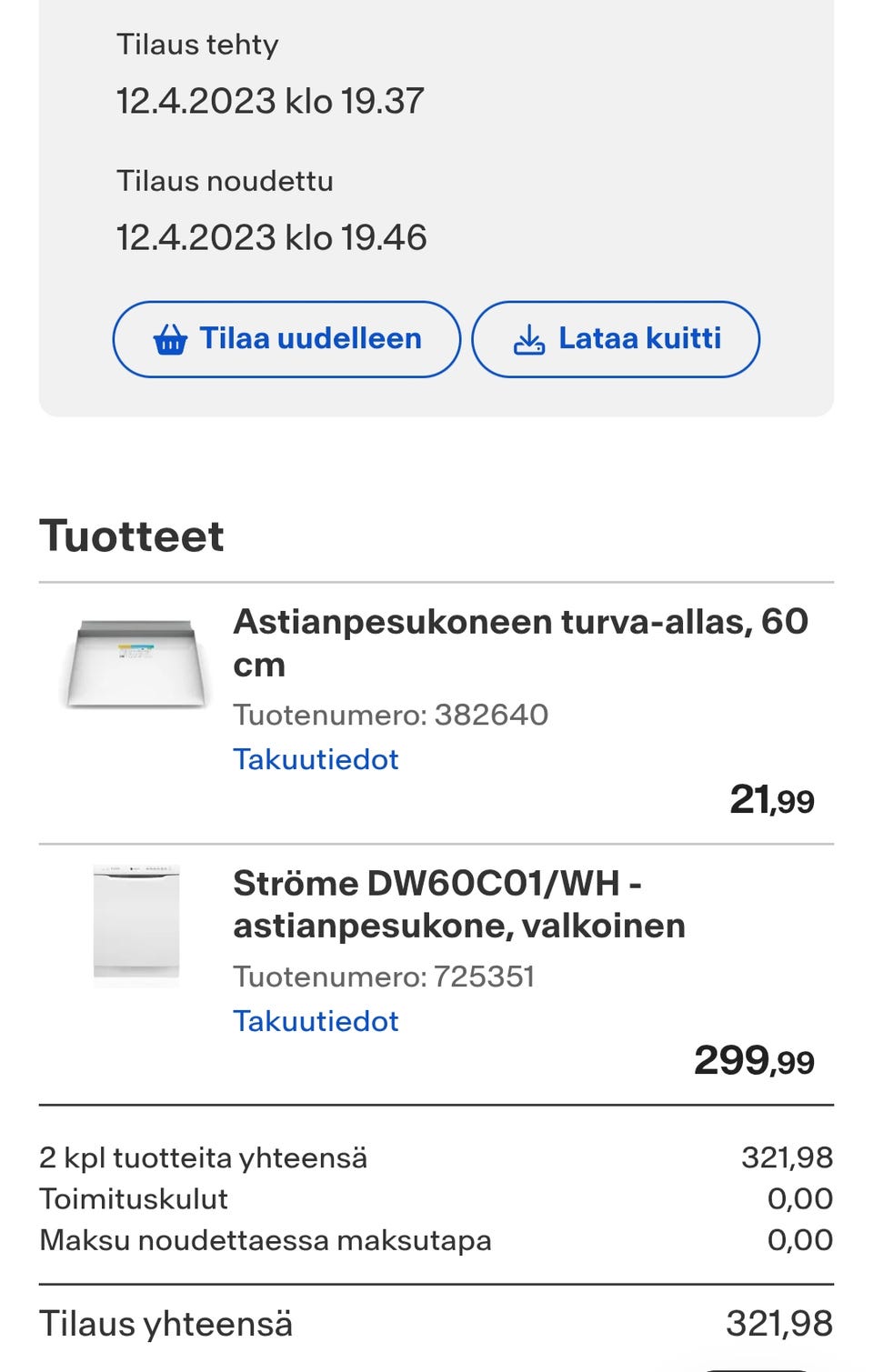Click the Maksu noudettaessa maksutapa row
The image size is (873, 1372).
pyautogui.click(x=265, y=1240)
